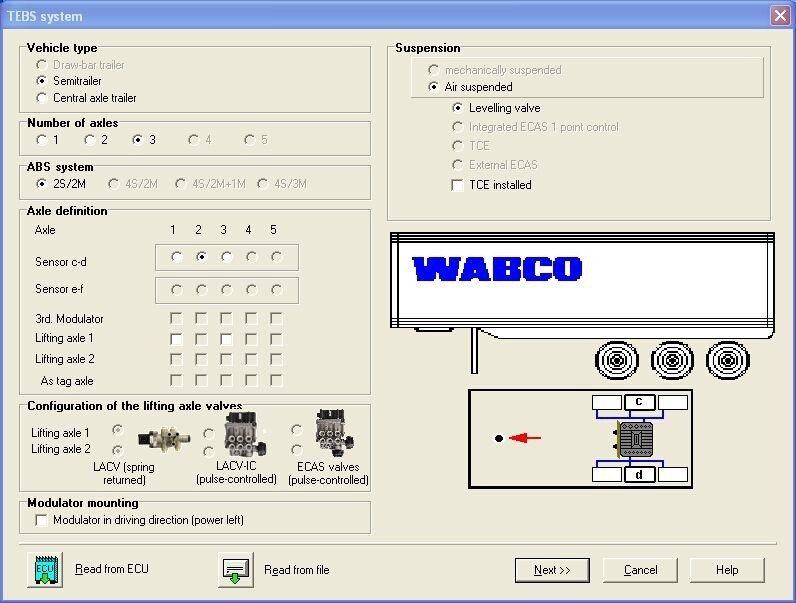Viewport: 796px width, 603px height.
Task: Open Help for the TEBS dialog
Action: [x=727, y=570]
